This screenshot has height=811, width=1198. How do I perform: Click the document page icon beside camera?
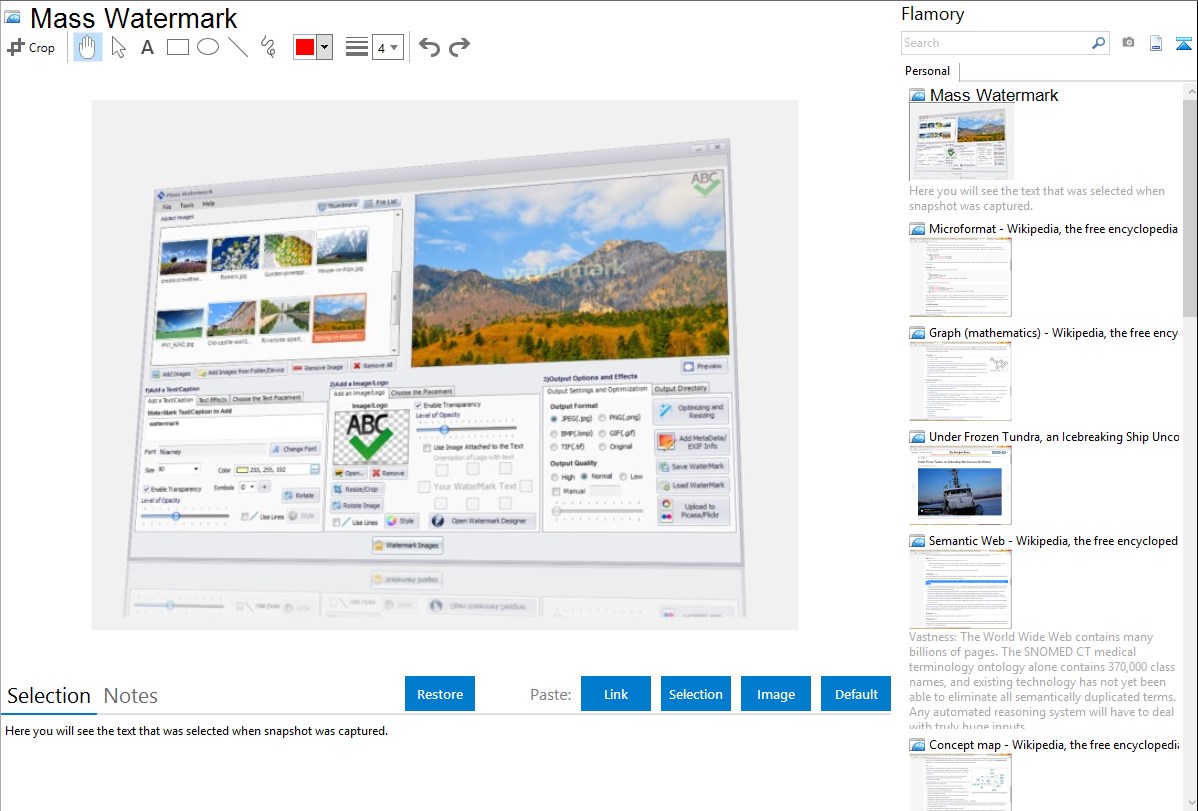[x=1156, y=43]
